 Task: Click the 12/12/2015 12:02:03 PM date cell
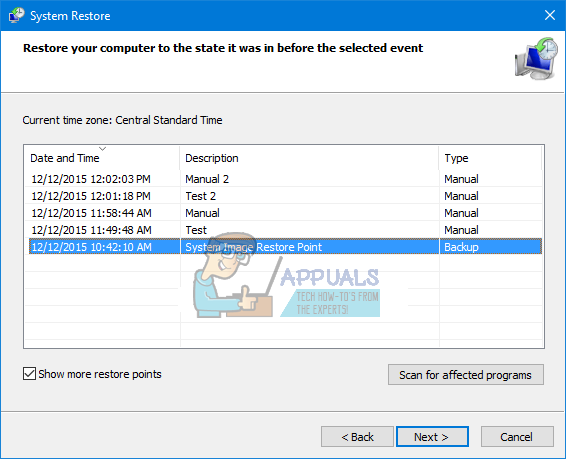pos(91,179)
